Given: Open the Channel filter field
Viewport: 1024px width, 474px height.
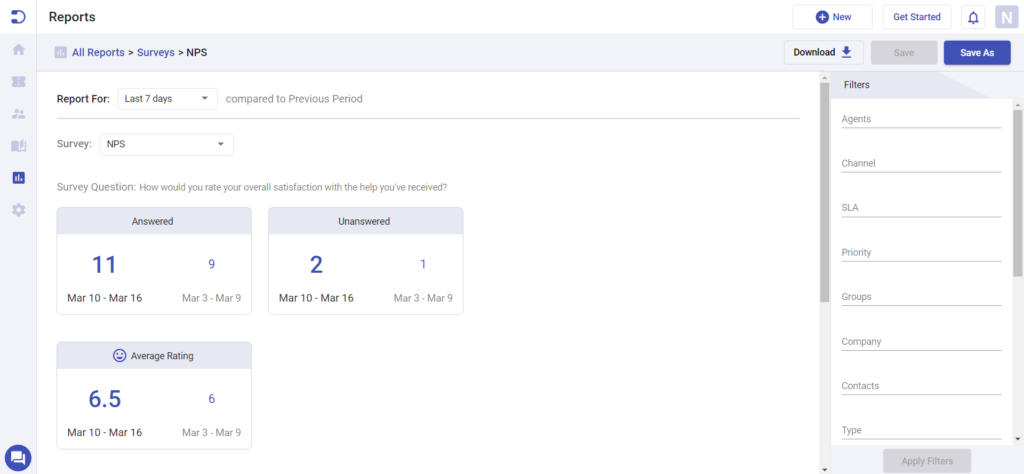Looking at the screenshot, I should click(x=921, y=163).
